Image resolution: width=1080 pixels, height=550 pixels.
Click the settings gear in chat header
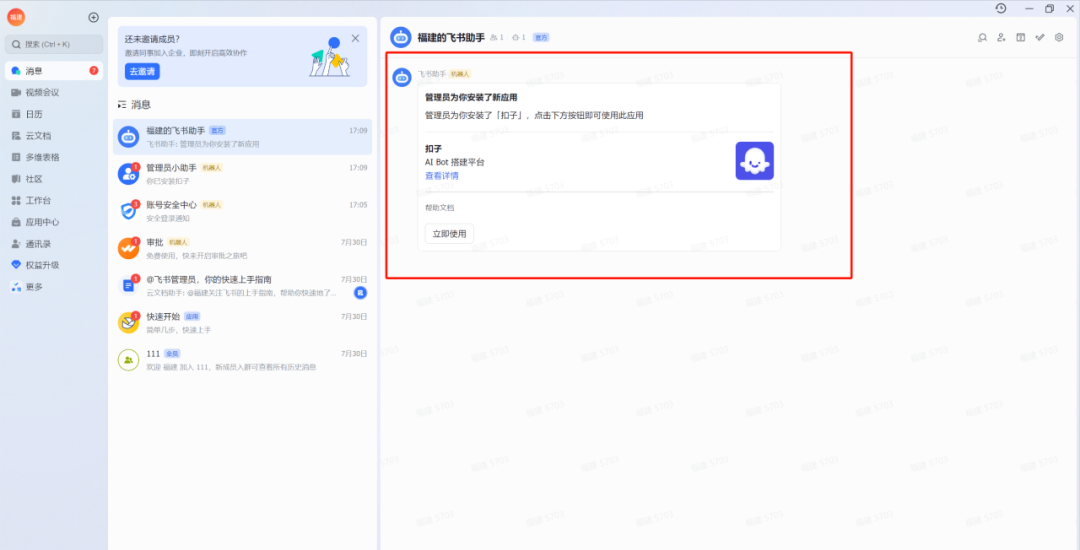click(1059, 37)
